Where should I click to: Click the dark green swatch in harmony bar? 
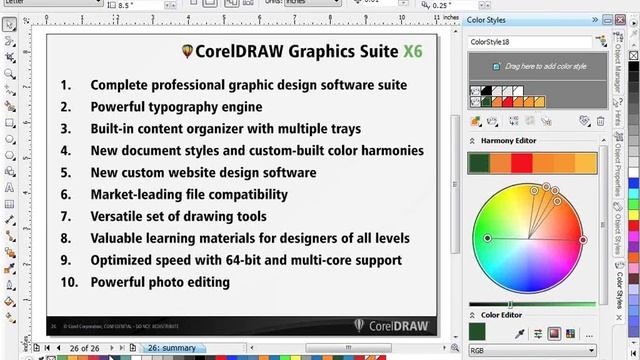point(479,163)
